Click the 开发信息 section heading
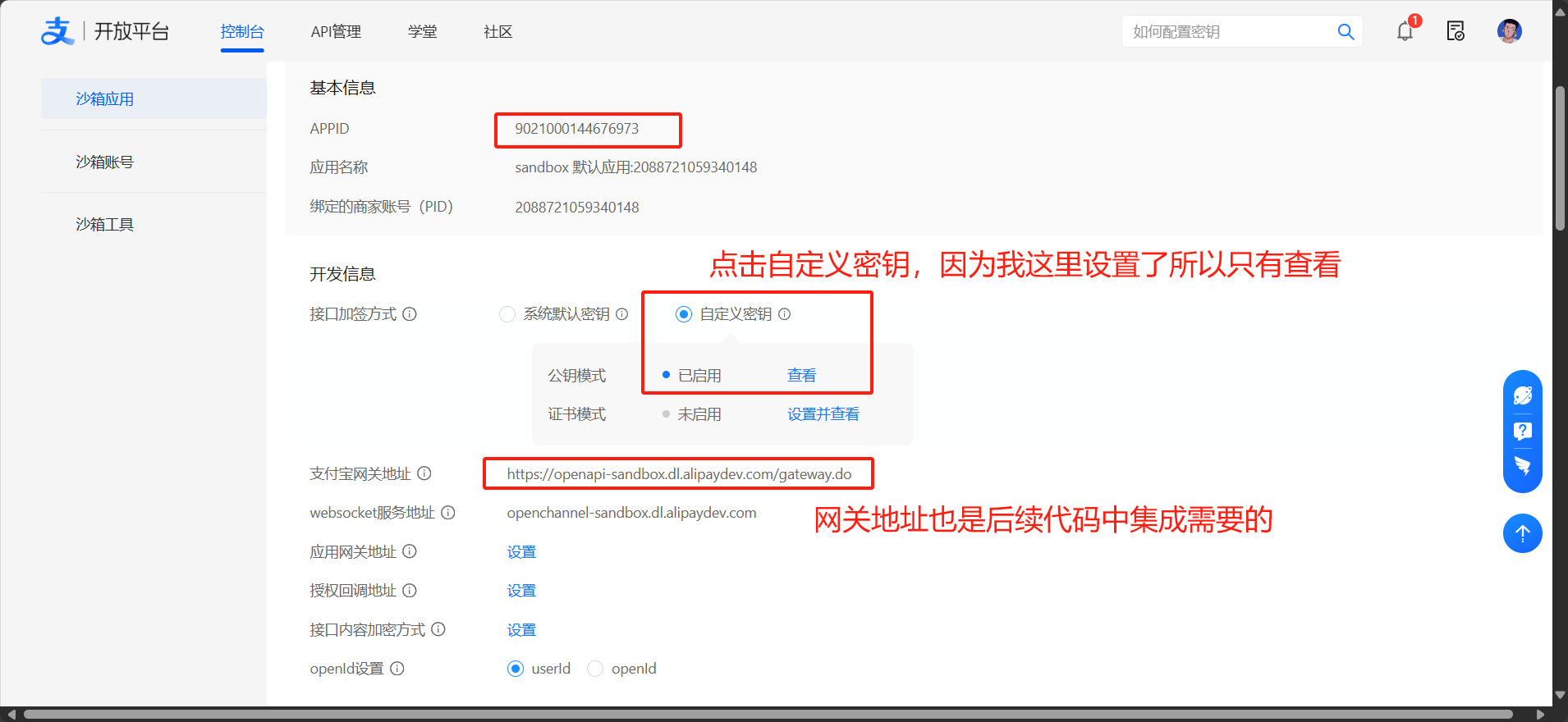The image size is (1568, 722). pos(342,274)
